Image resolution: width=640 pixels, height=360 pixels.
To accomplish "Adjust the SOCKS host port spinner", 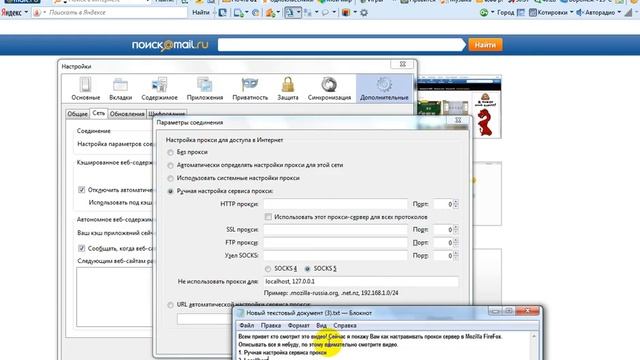I will pyautogui.click(x=456, y=256).
